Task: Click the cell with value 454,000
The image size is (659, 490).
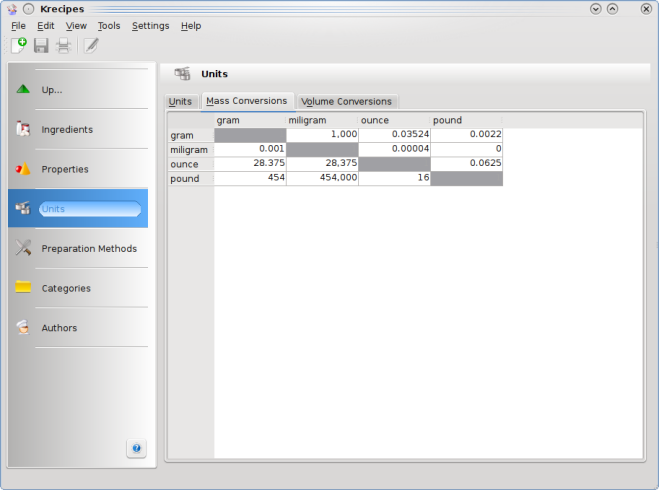Action: point(322,178)
